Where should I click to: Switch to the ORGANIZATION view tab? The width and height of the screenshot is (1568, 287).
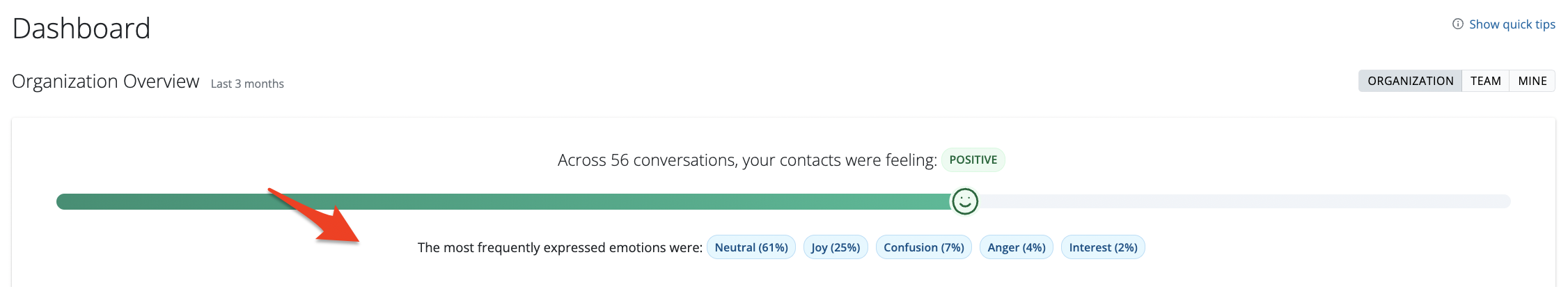[1410, 81]
